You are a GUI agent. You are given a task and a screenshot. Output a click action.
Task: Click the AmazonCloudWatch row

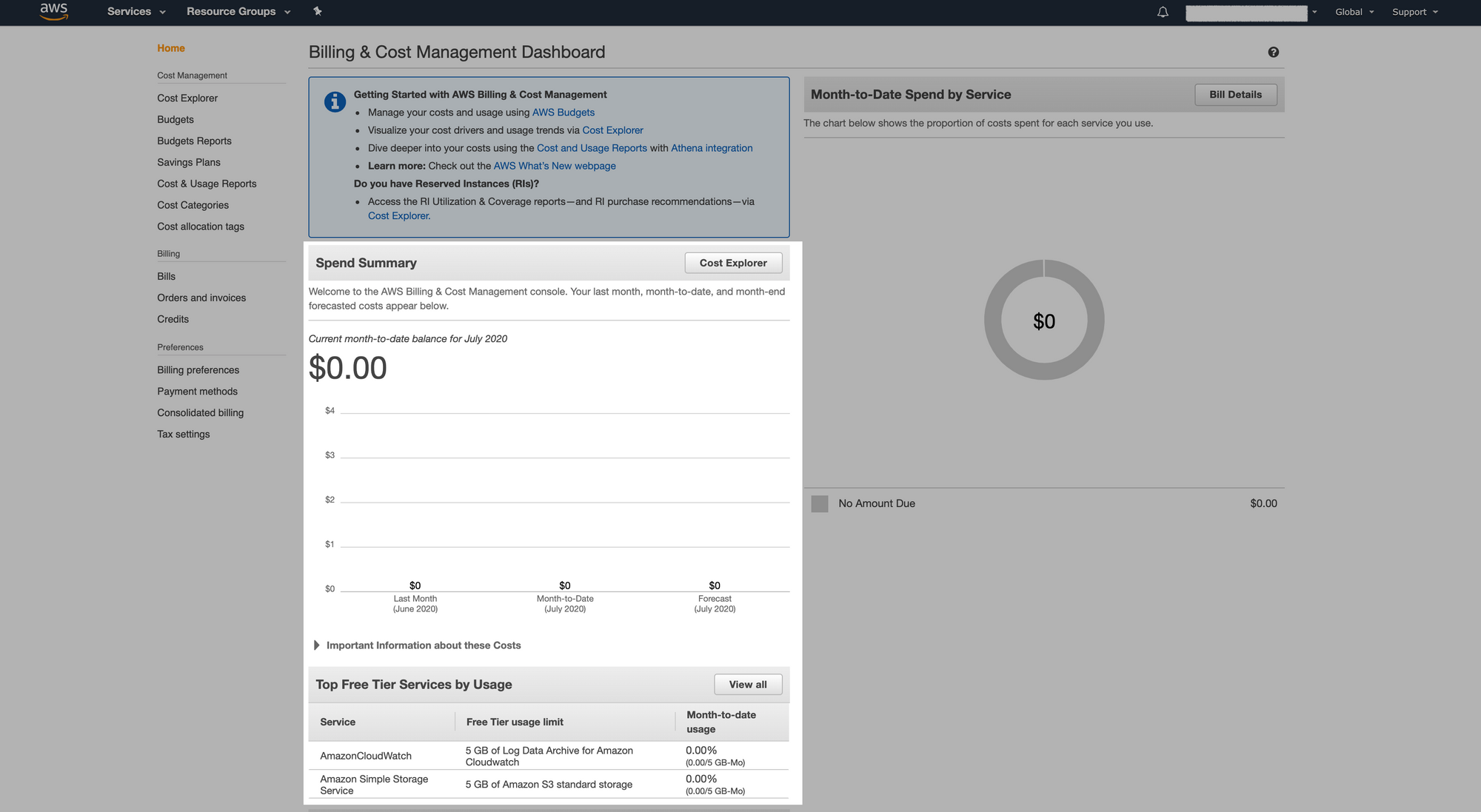pos(549,756)
